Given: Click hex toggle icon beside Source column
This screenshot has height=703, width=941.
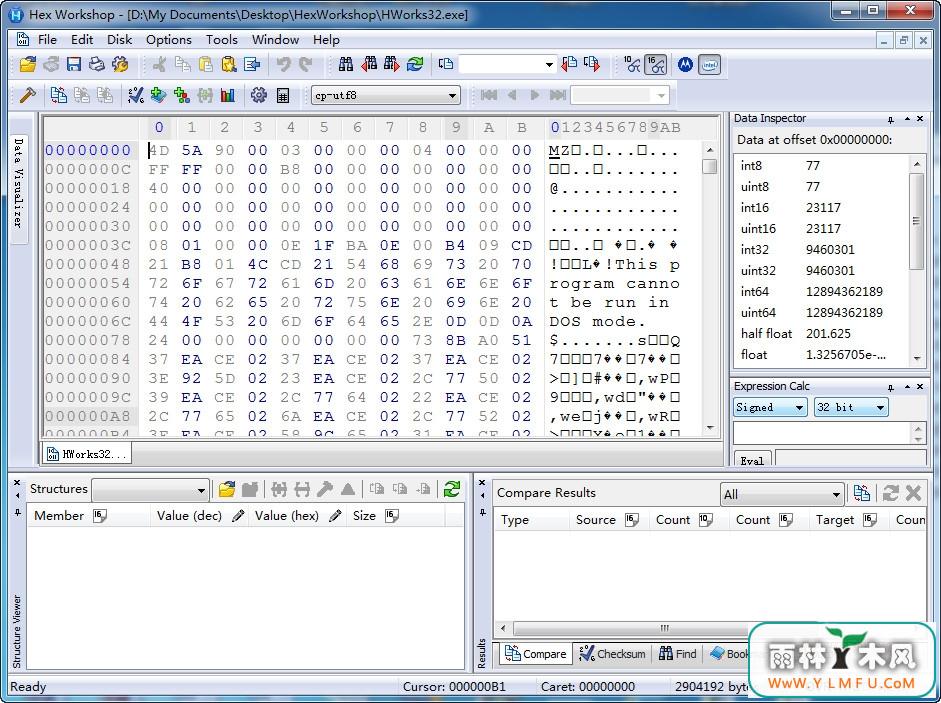Looking at the screenshot, I should click(x=631, y=520).
